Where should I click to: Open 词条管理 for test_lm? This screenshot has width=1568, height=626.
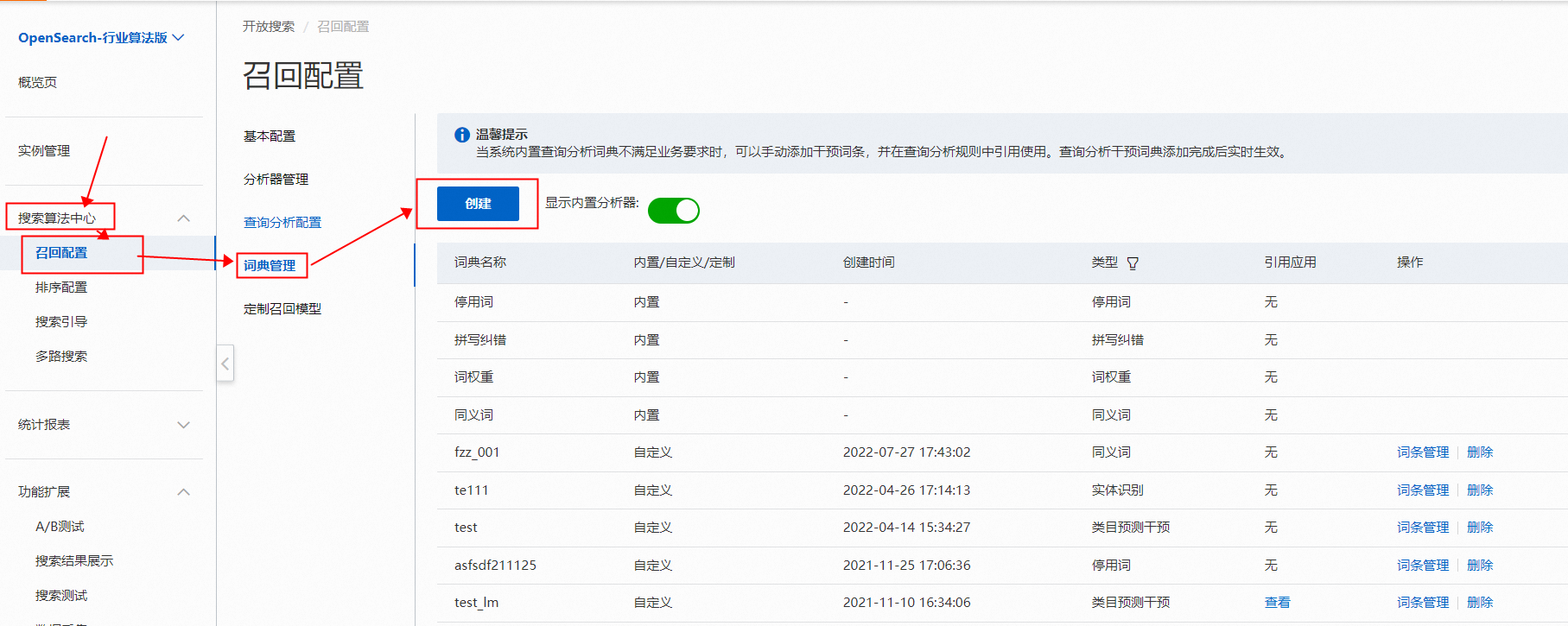coord(1423,603)
